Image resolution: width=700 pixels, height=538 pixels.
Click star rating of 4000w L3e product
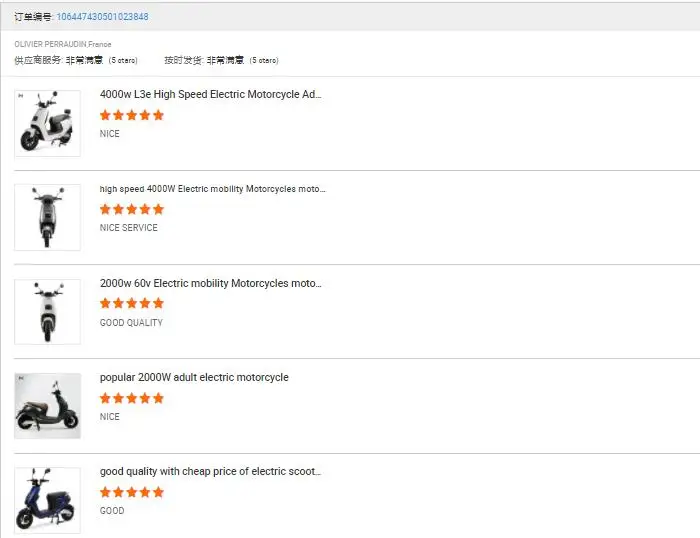click(x=132, y=115)
